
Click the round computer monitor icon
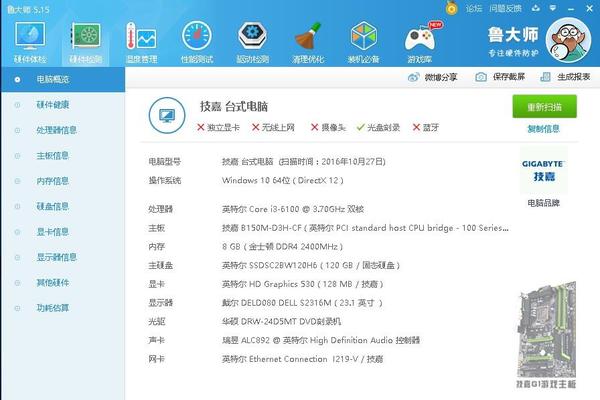pos(167,115)
